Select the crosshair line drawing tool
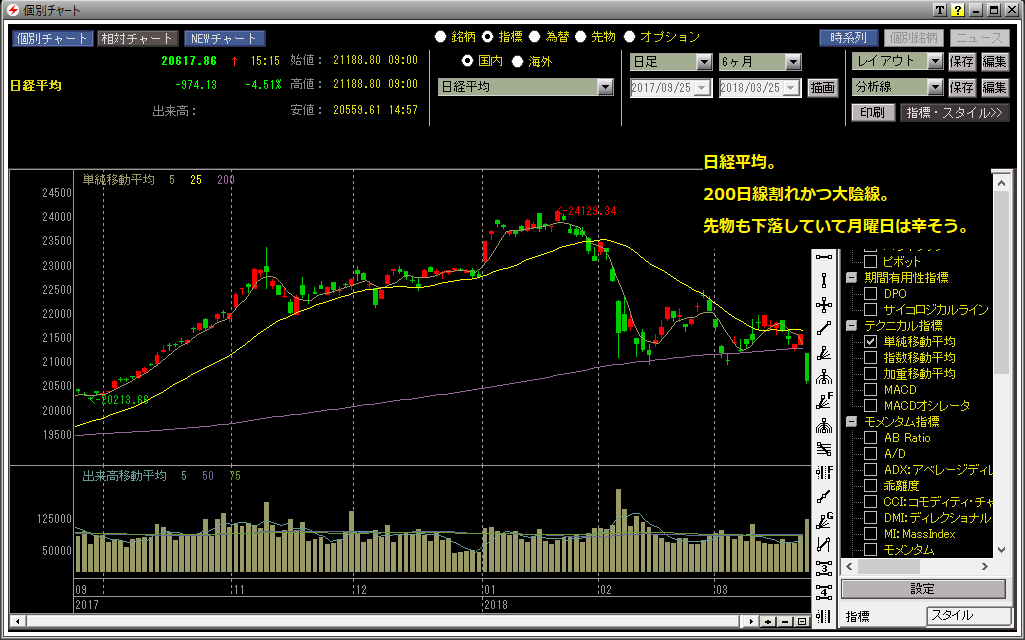 coord(824,305)
